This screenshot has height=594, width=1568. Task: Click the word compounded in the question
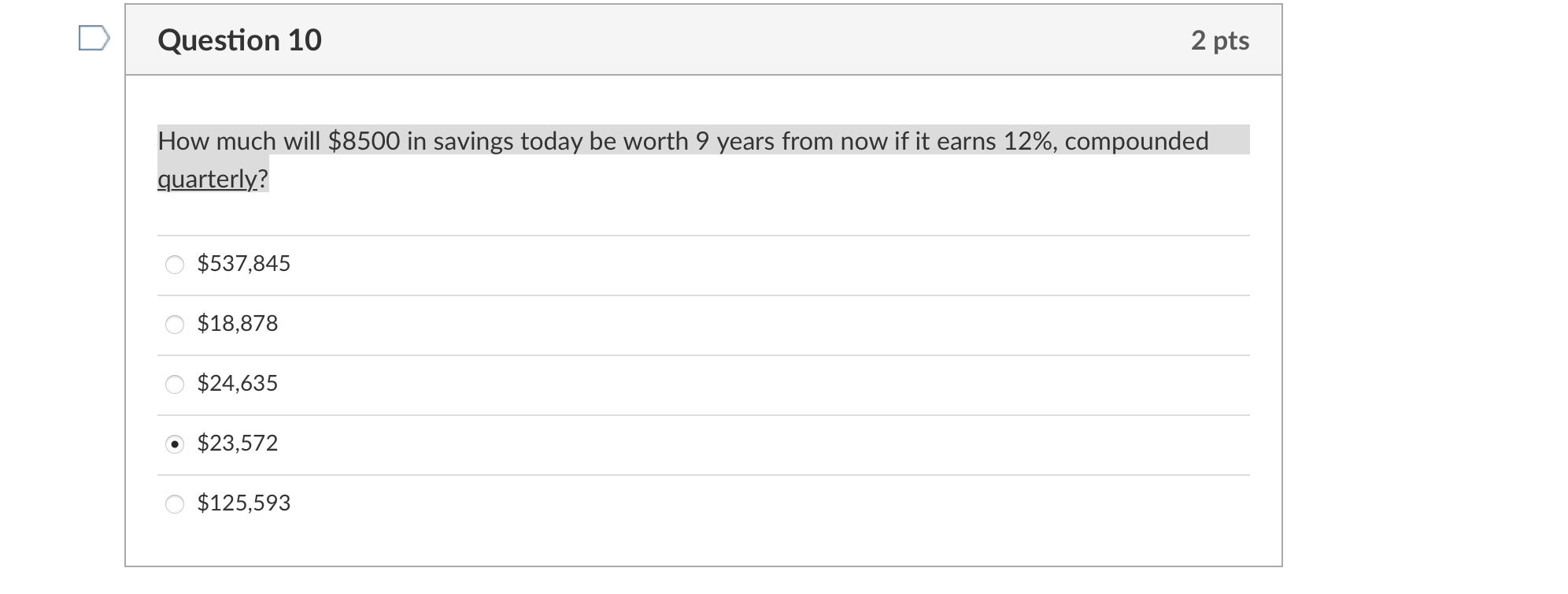1136,141
